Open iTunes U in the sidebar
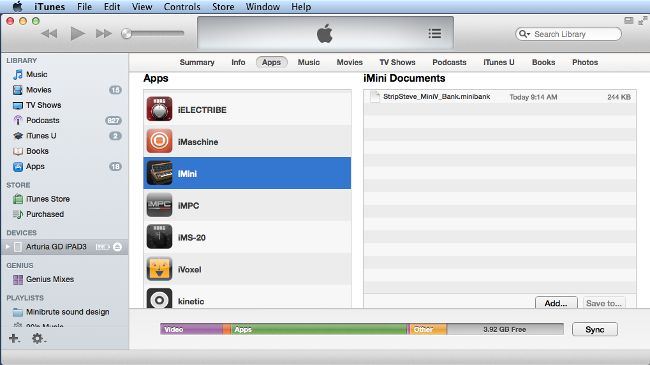Screen dimensions: 650x365 [x=41, y=136]
